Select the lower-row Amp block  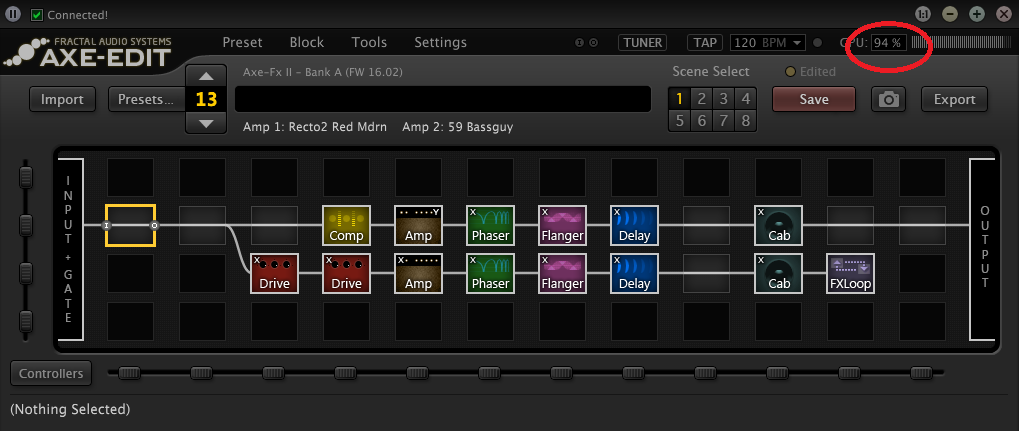419,274
